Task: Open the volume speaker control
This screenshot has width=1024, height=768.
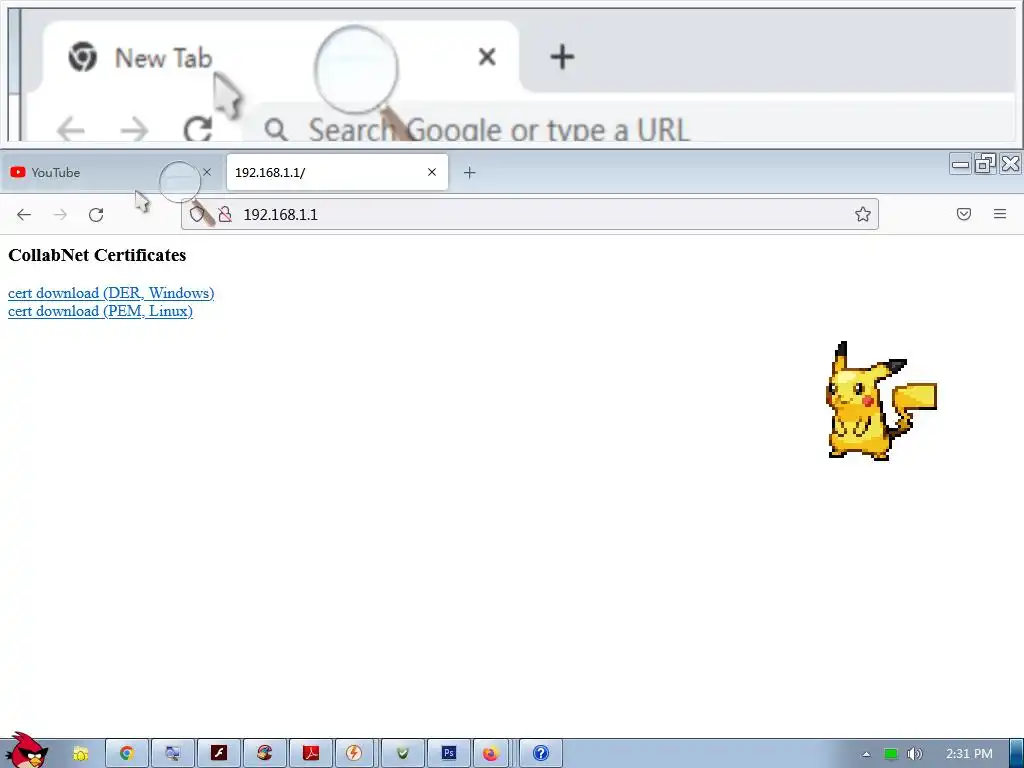Action: (x=914, y=754)
